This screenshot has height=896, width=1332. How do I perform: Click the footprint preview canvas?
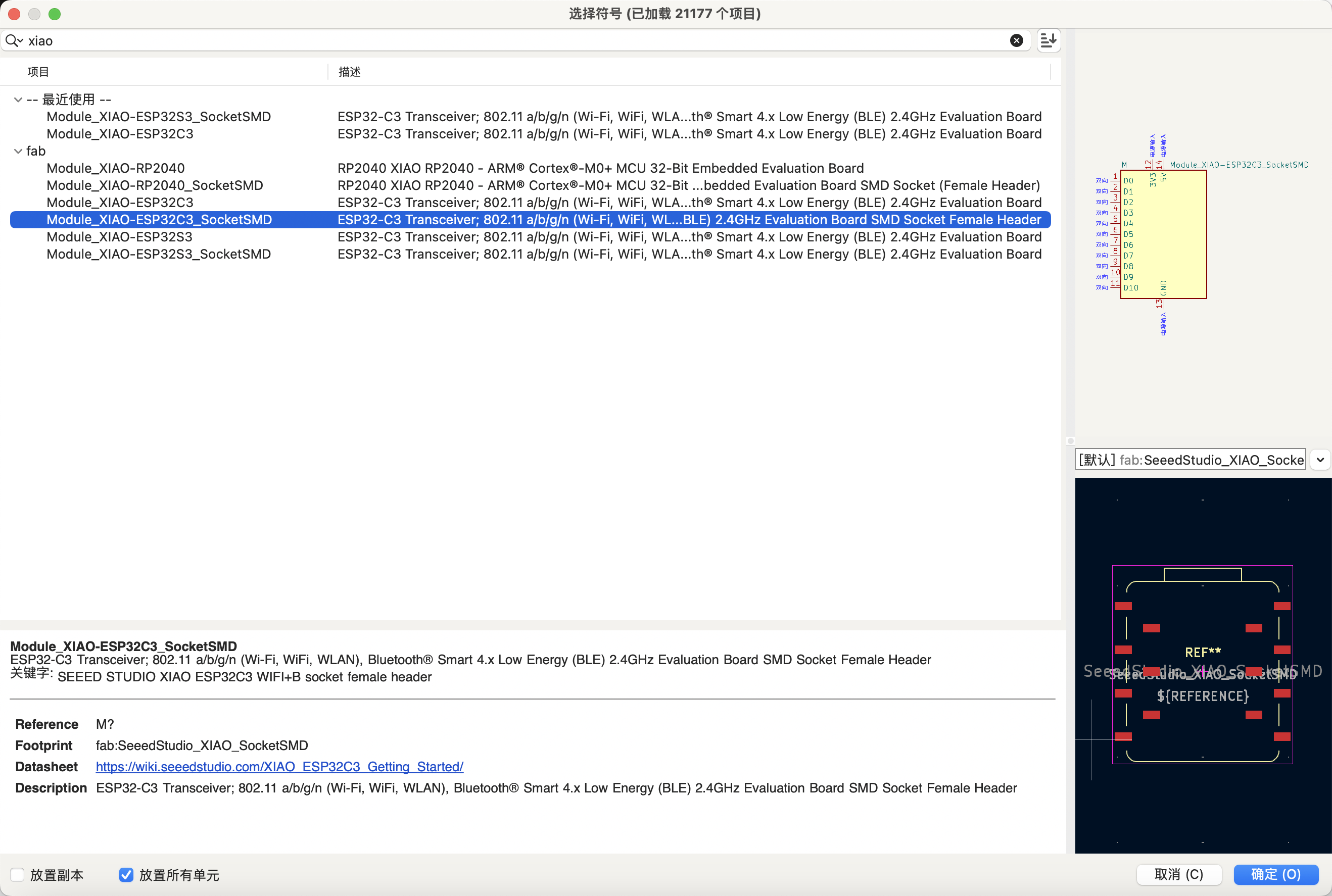[1203, 665]
